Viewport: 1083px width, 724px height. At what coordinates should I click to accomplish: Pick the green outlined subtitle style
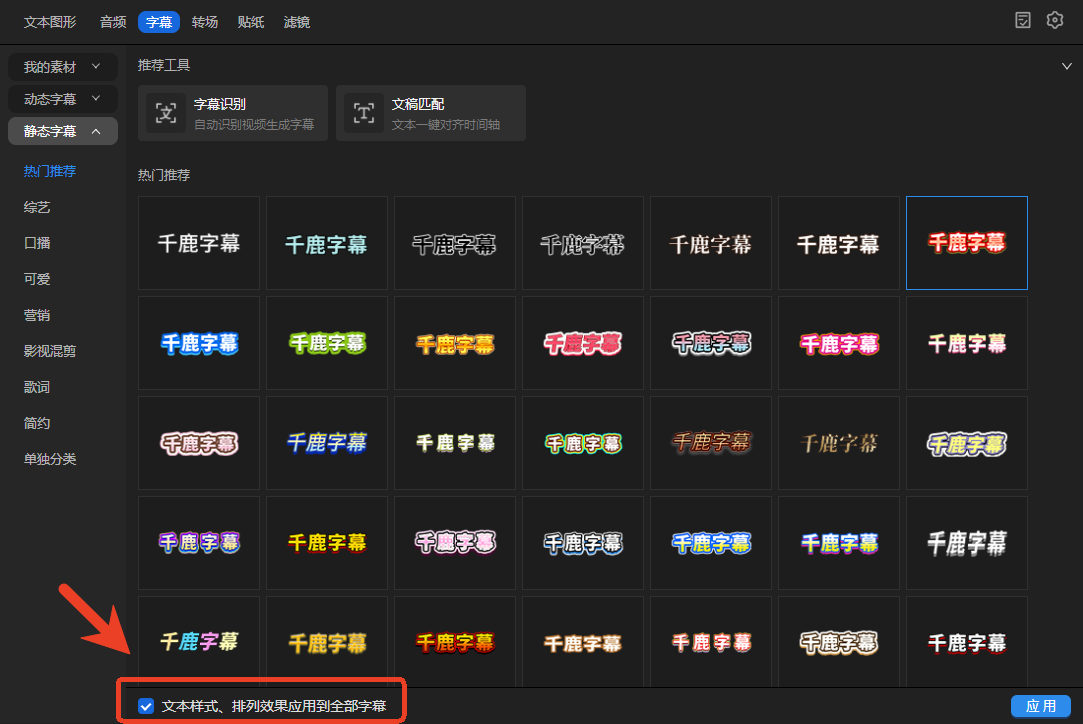tap(327, 343)
